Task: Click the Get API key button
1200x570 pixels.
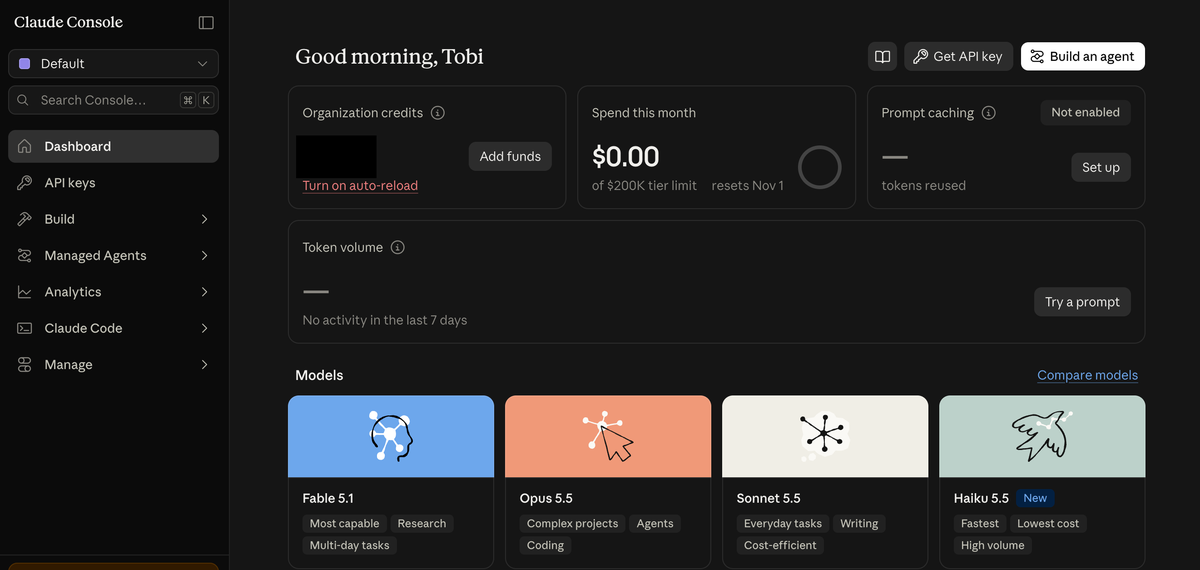Action: 959,57
